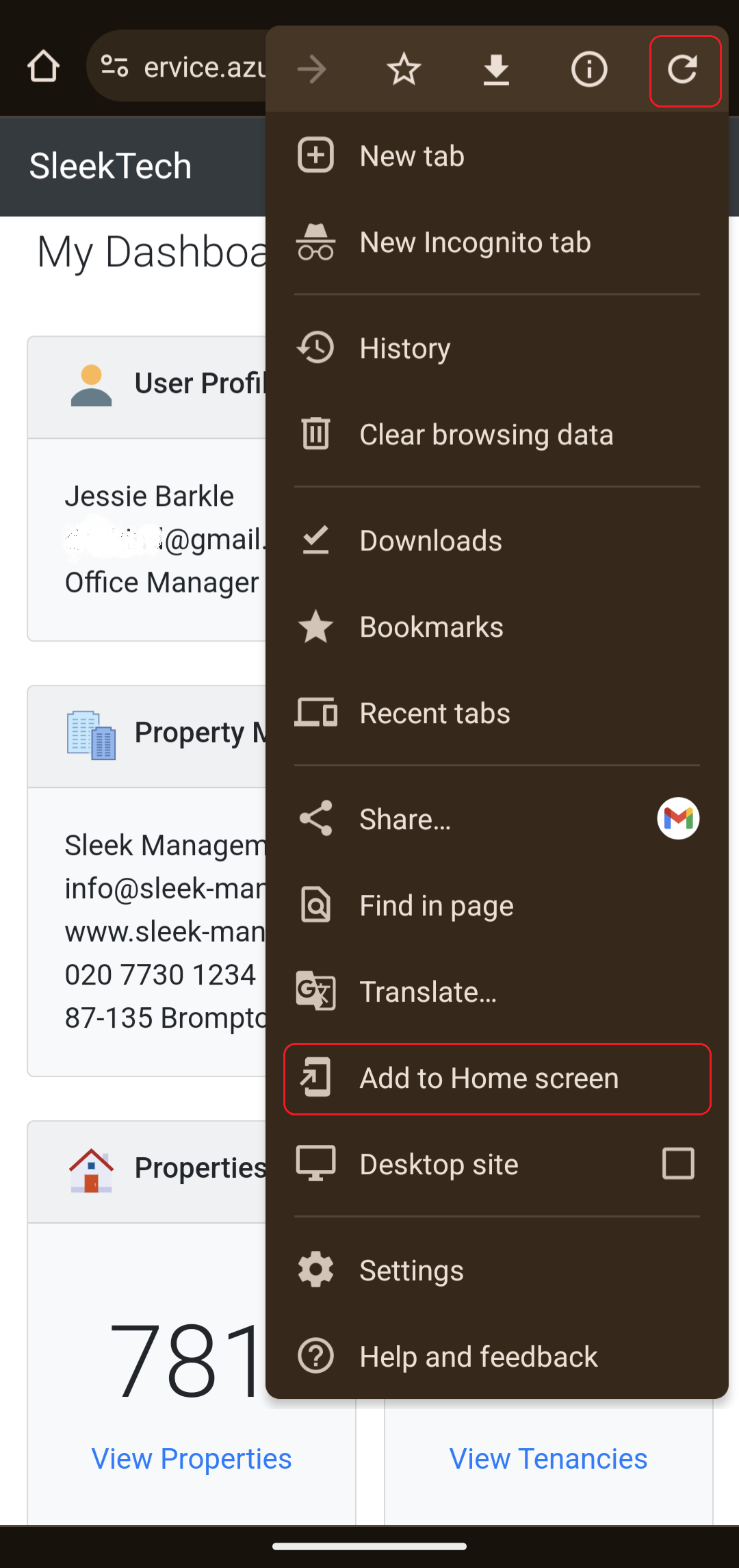Viewport: 739px width, 1568px height.
Task: Open Downloads menu entry
Action: pyautogui.click(x=497, y=540)
